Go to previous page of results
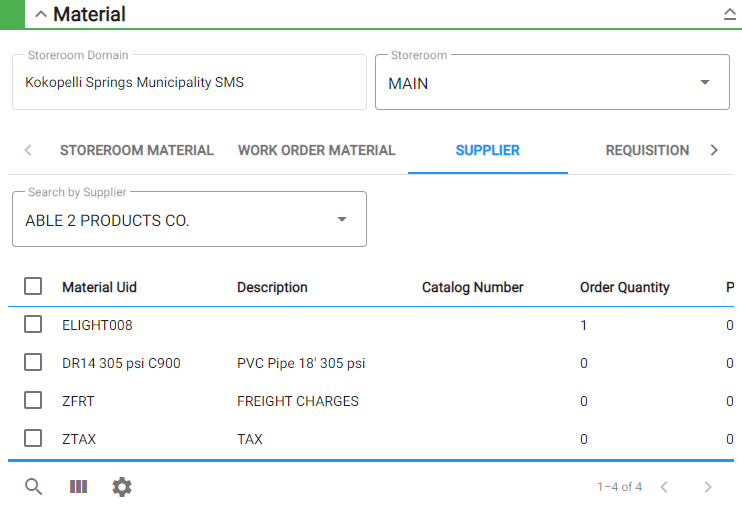Screen dimensions: 742x520 coord(664,487)
